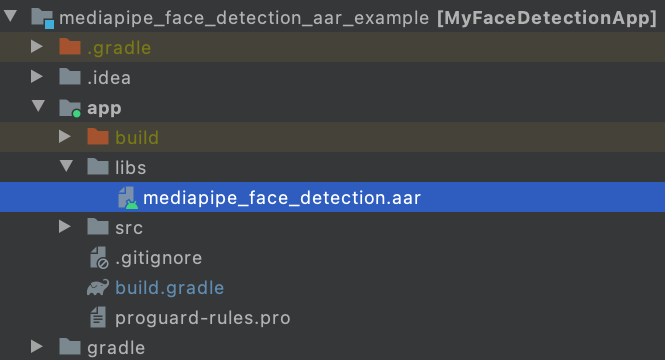Expand the src folder arrow
The image size is (665, 360).
click(x=65, y=226)
